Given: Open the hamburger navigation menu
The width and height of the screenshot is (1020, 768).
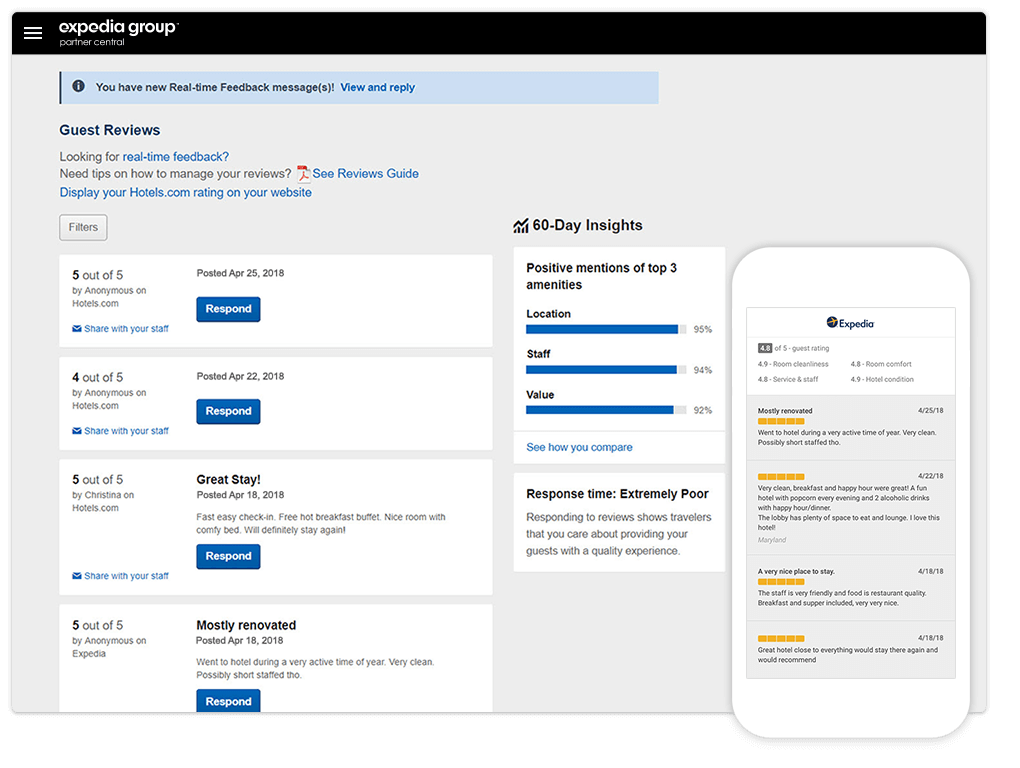Looking at the screenshot, I should click(x=33, y=32).
